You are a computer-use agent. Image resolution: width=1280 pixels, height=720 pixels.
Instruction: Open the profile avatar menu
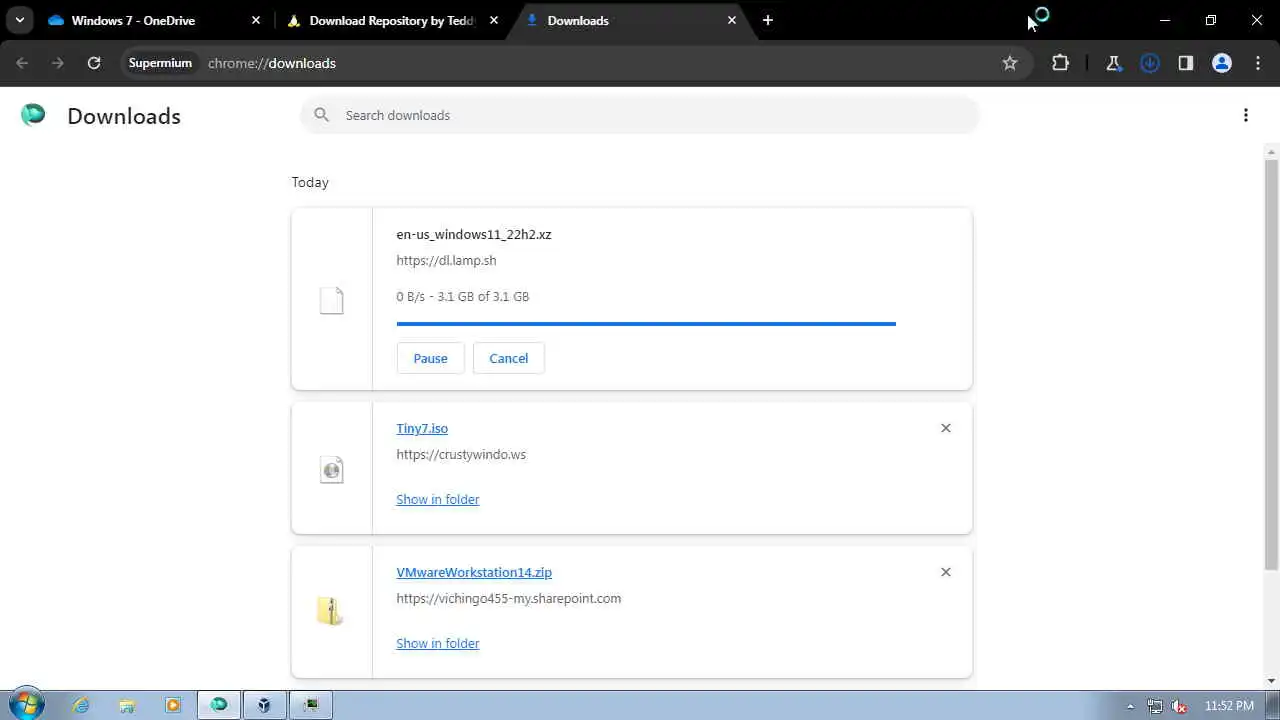1222,63
